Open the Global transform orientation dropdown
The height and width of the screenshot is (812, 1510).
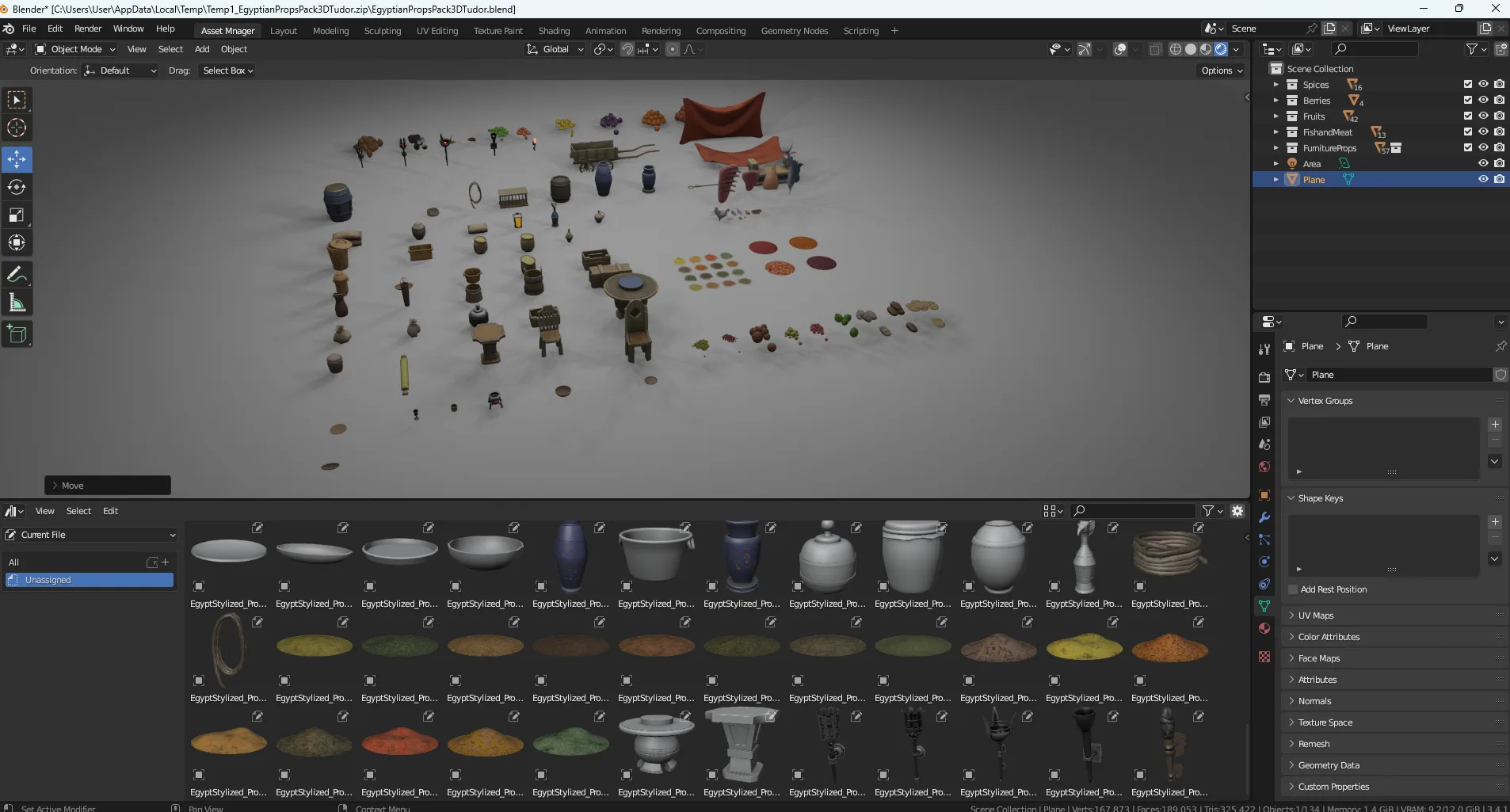coord(555,49)
